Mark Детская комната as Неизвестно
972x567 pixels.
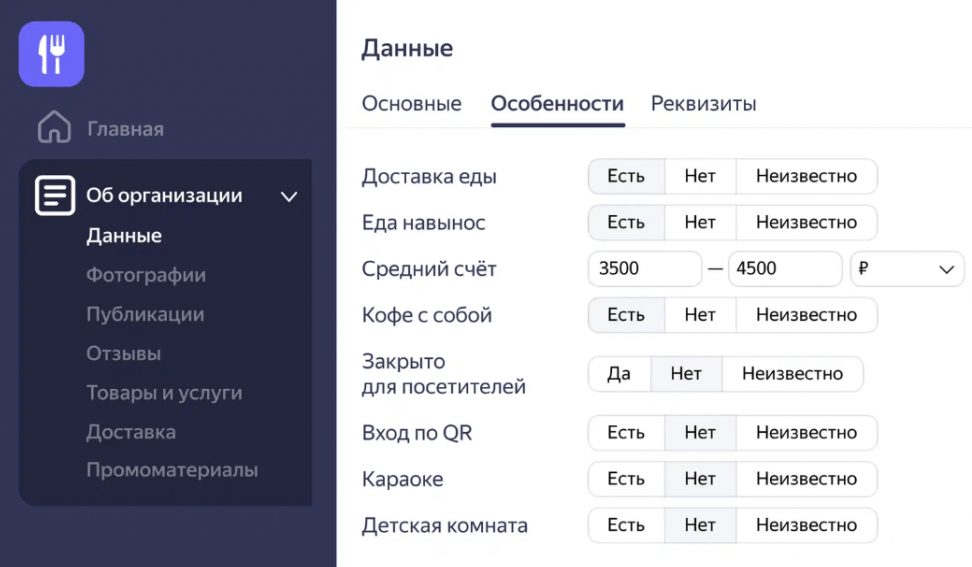click(806, 525)
